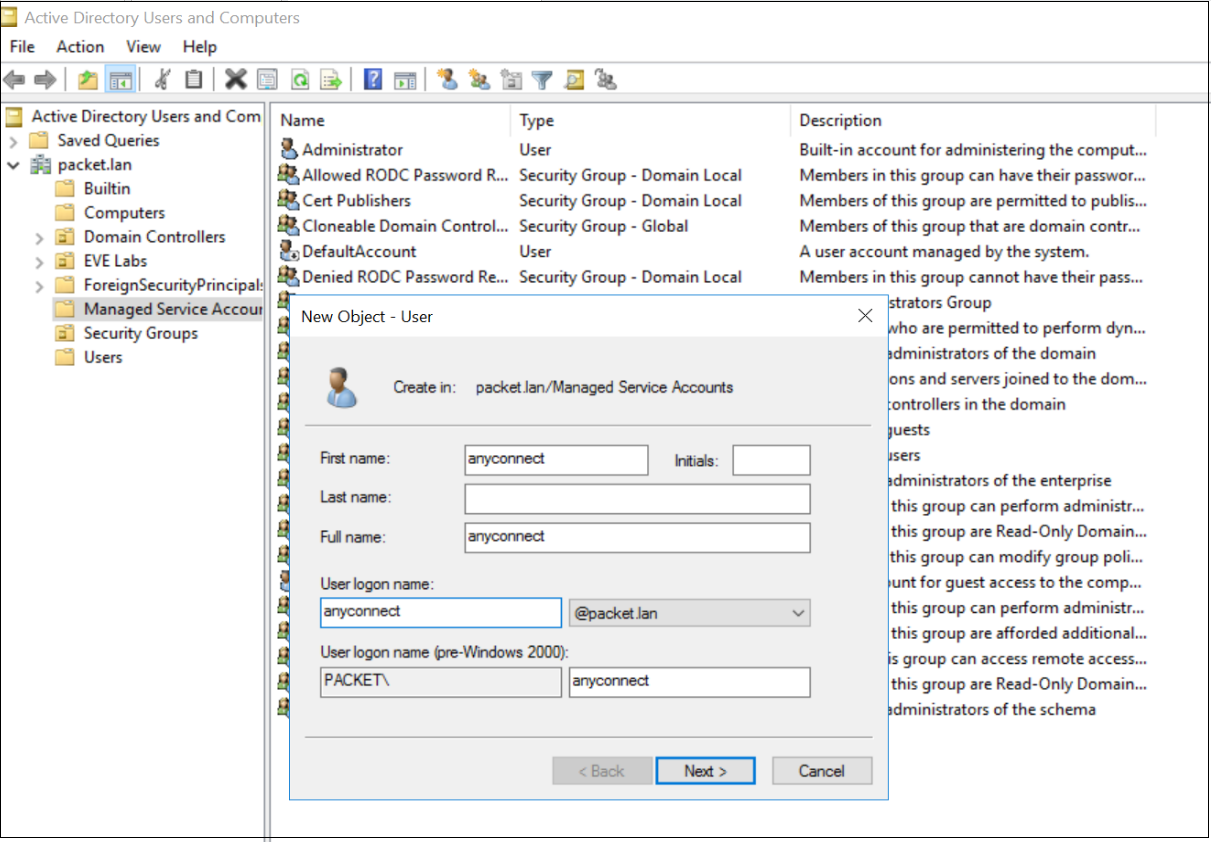The height and width of the screenshot is (842, 1211).
Task: Expand the Saved Queries tree node
Action: pos(14,141)
